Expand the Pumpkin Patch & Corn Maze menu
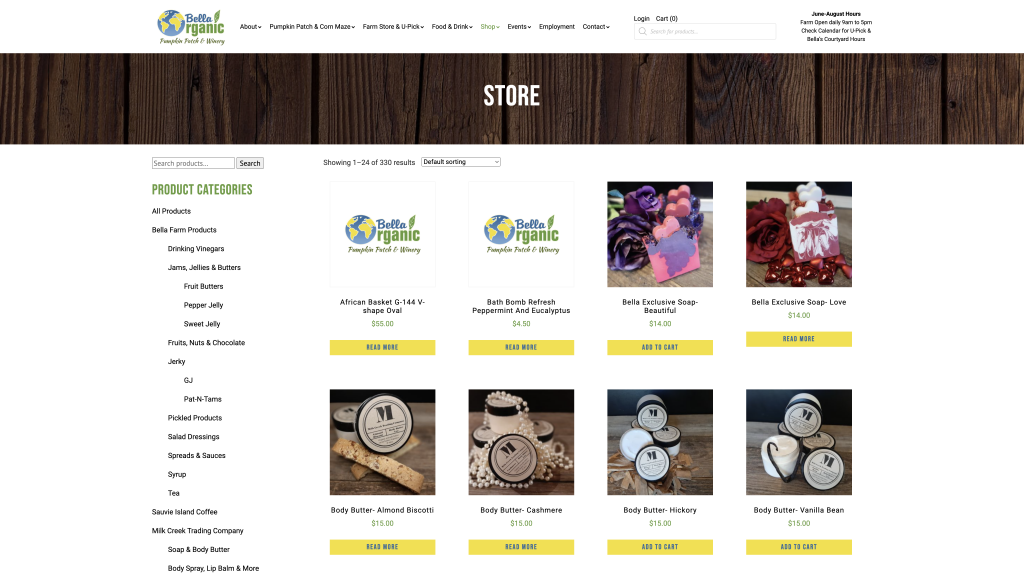The width and height of the screenshot is (1024, 576). (x=312, y=27)
